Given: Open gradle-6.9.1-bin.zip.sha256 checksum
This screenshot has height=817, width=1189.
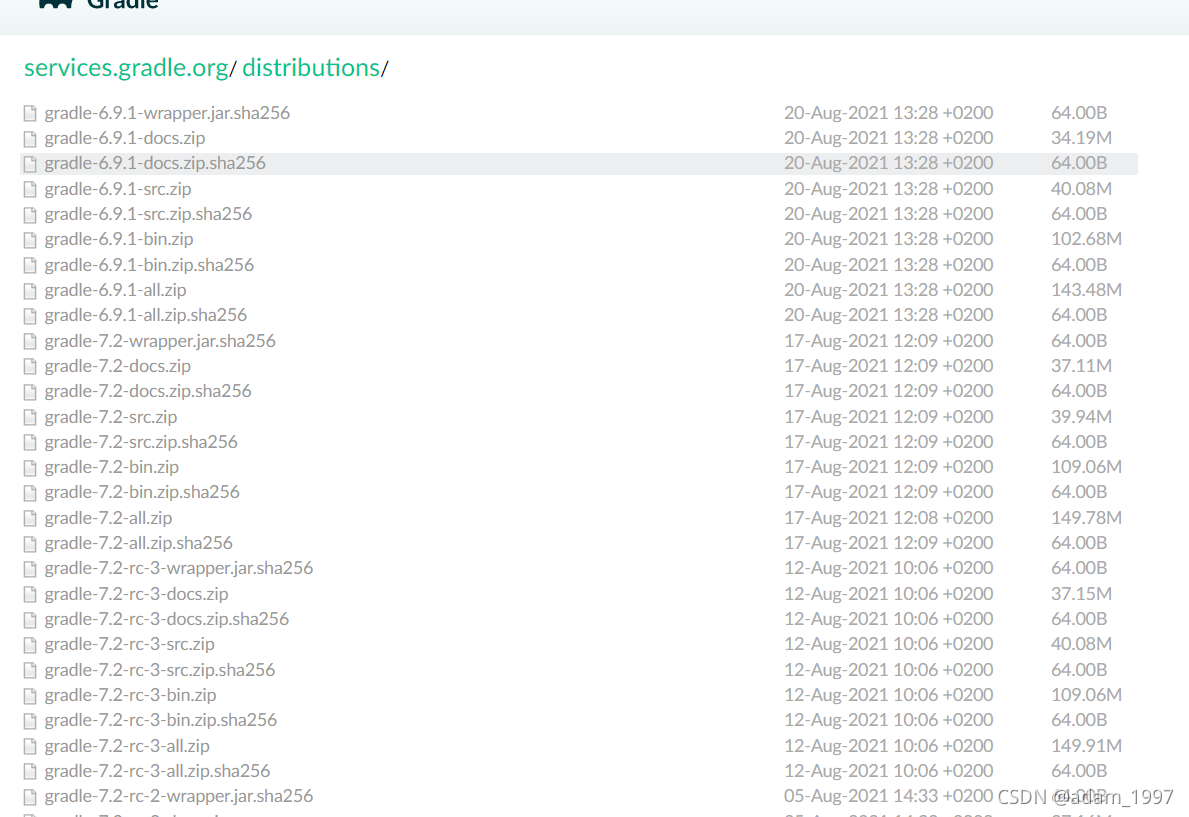Looking at the screenshot, I should (x=149, y=265).
